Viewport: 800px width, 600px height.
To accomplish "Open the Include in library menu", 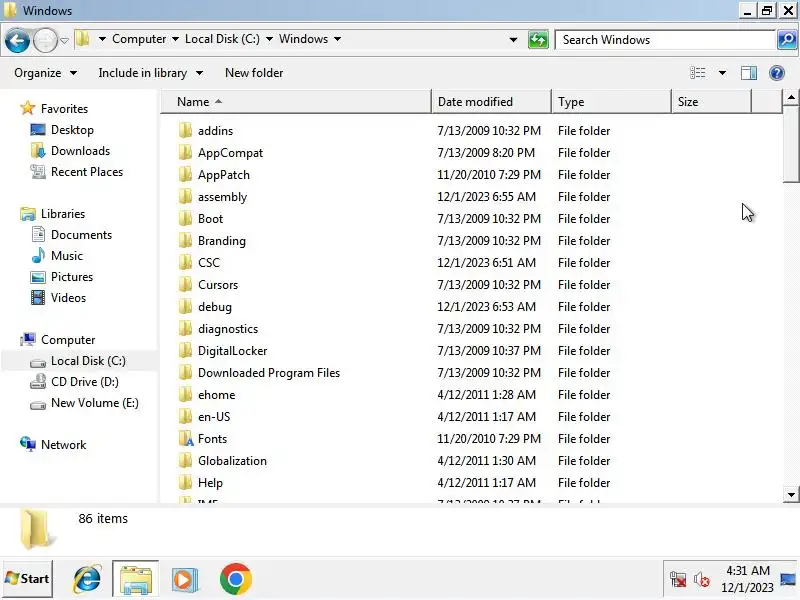I will coord(151,73).
